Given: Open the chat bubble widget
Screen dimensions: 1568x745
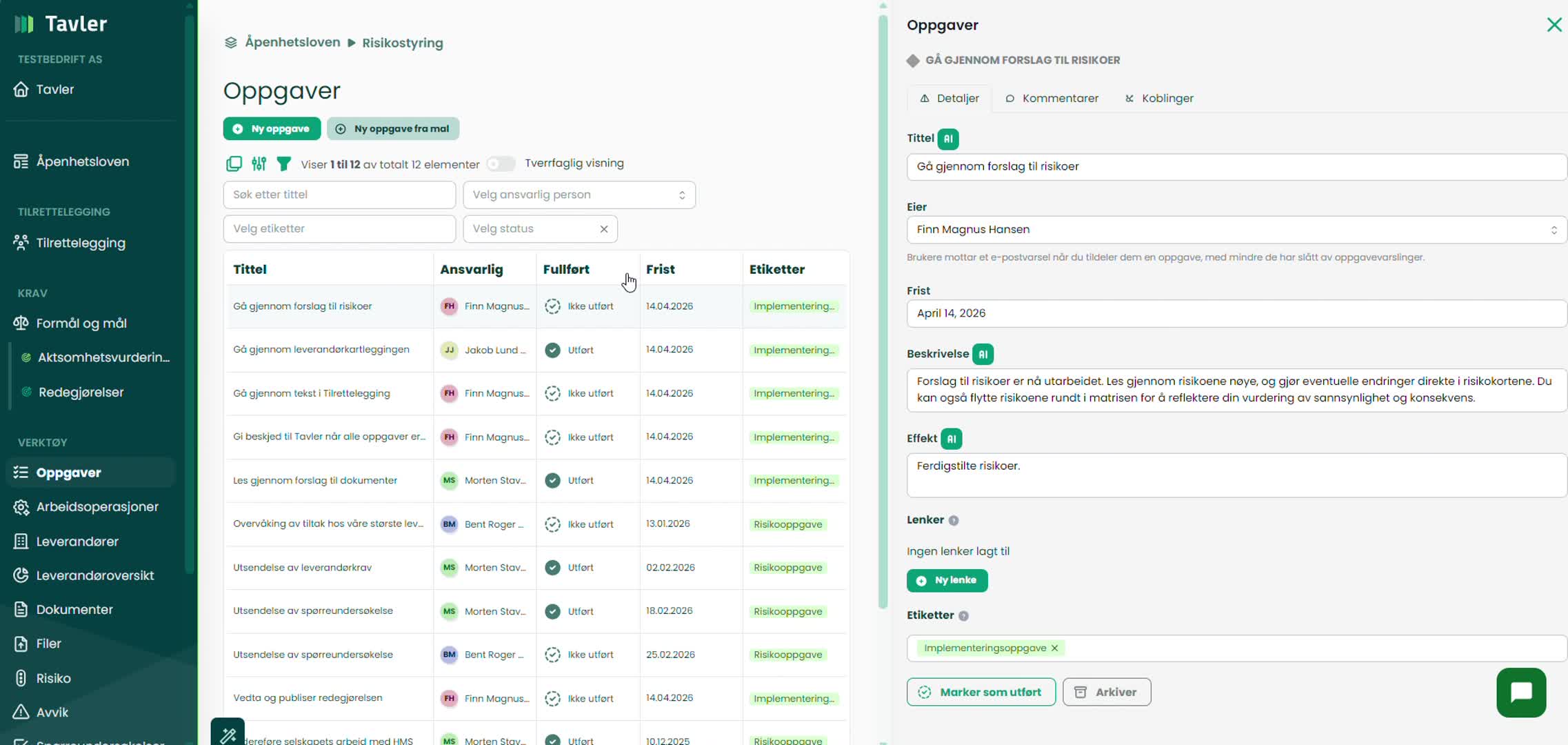Looking at the screenshot, I should (x=1521, y=693).
